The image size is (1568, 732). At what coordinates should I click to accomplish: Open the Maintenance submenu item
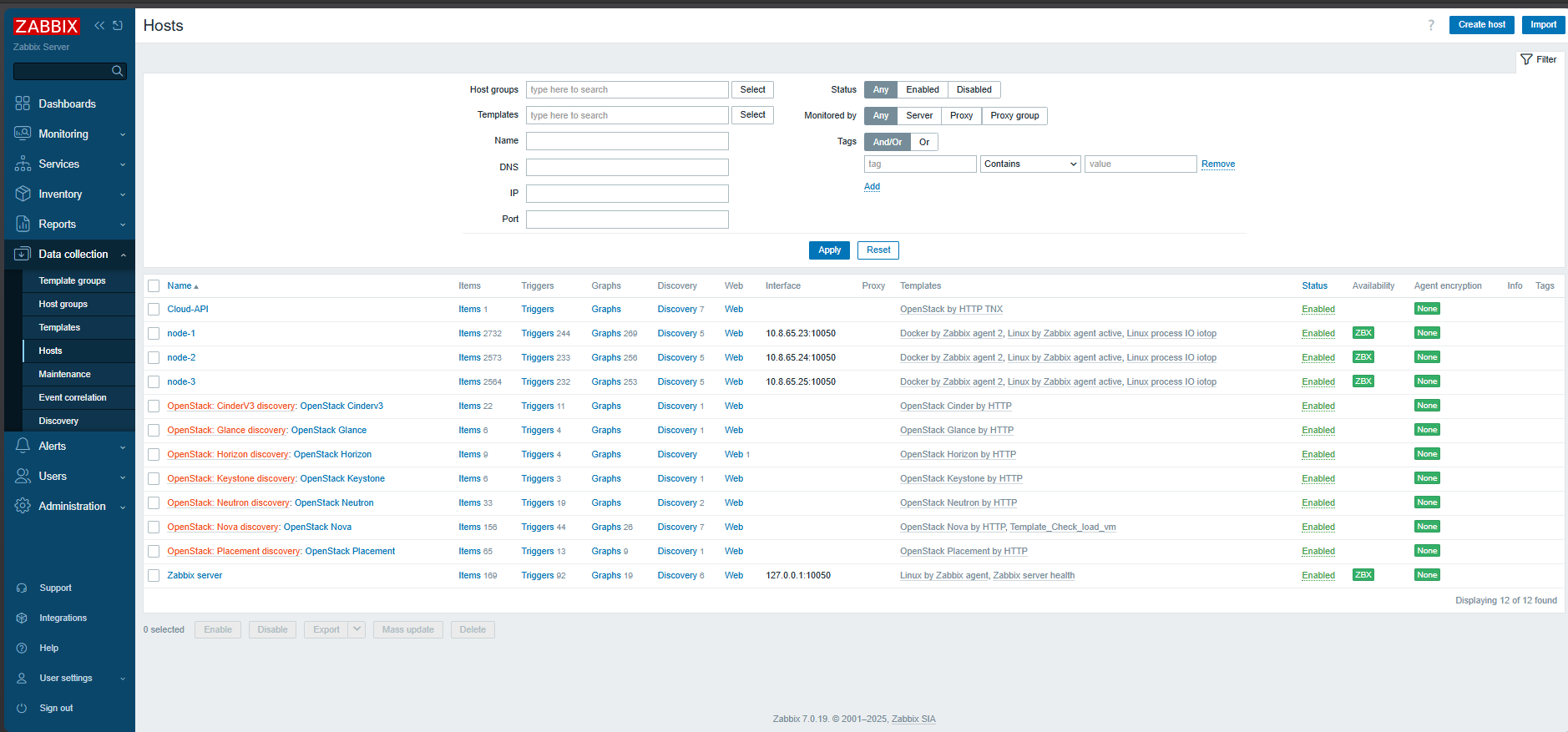[64, 375]
